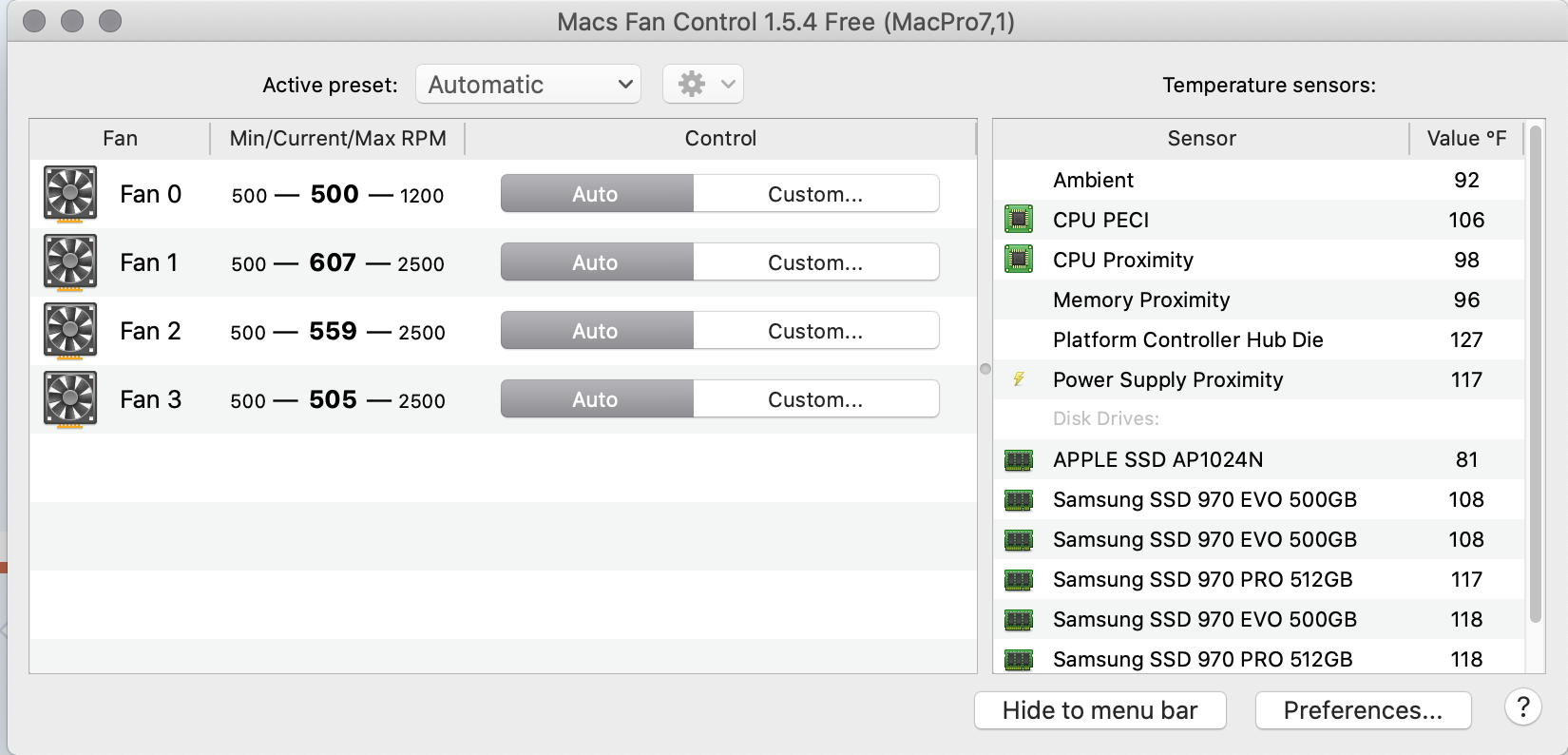Click the Power Supply Proximity lightning icon
The width and height of the screenshot is (1568, 755).
tap(1019, 379)
